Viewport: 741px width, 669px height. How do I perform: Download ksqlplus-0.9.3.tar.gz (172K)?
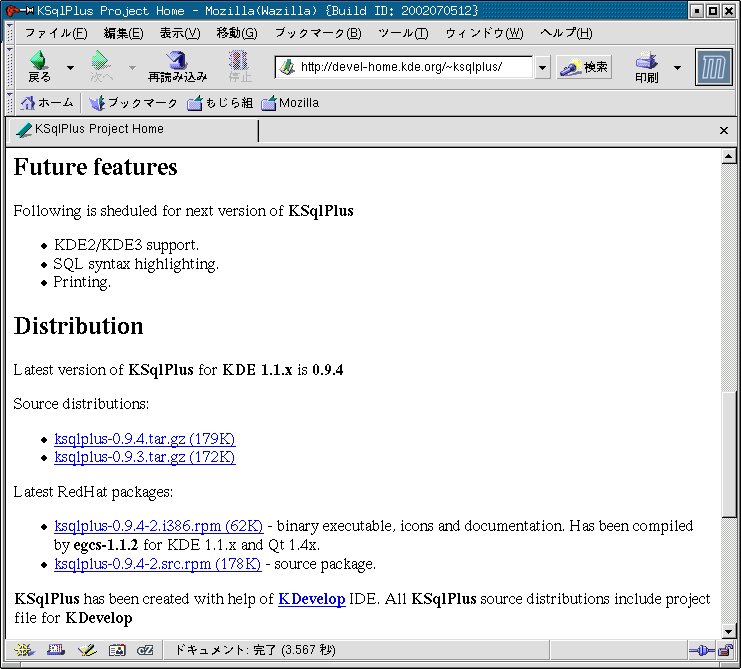tap(145, 457)
